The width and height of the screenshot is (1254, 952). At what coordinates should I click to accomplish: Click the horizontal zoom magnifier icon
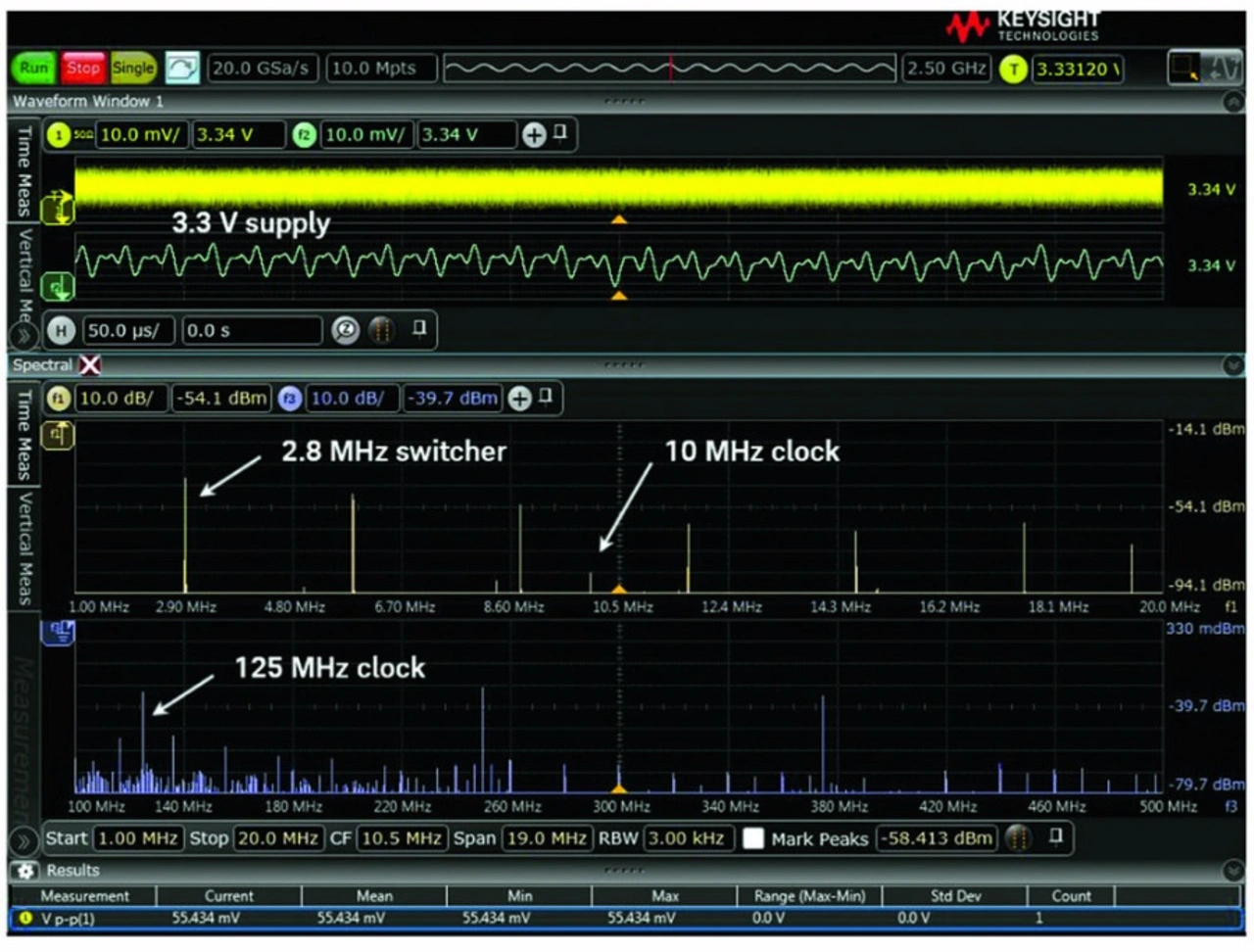(345, 331)
